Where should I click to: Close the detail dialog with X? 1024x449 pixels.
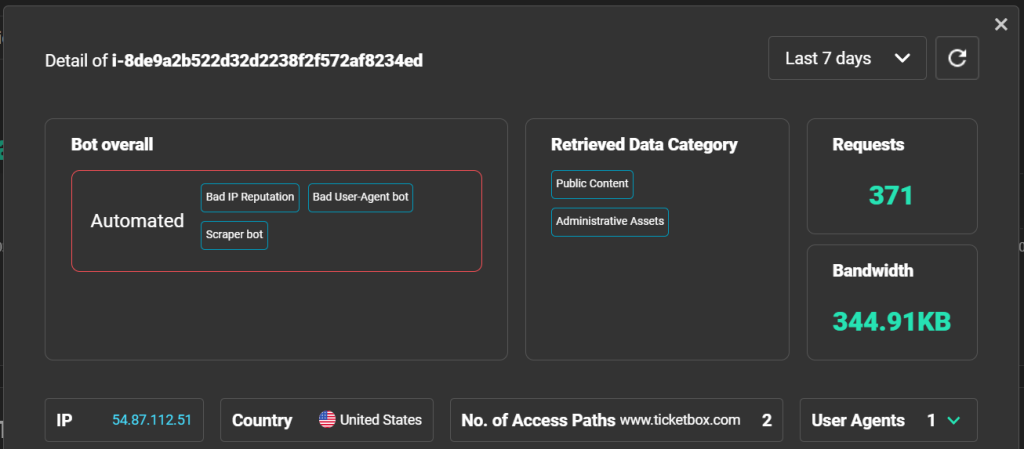coord(1001,24)
